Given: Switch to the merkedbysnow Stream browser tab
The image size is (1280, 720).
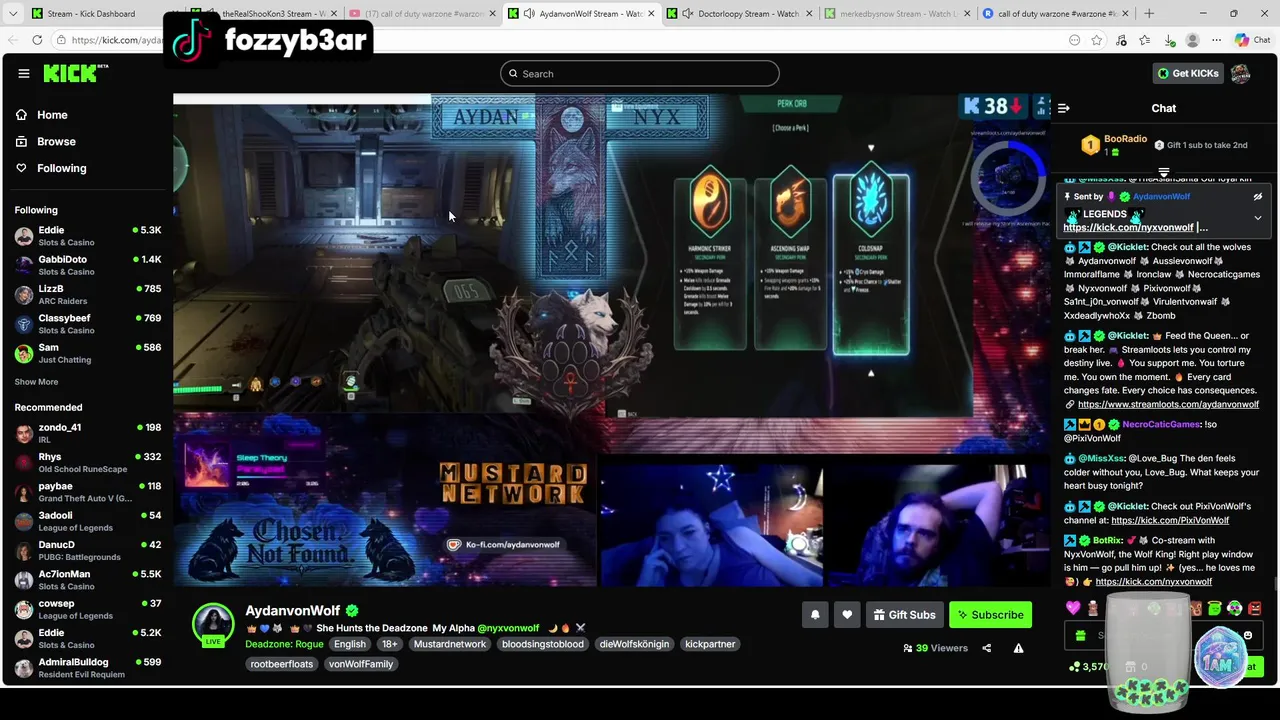Looking at the screenshot, I should point(896,14).
